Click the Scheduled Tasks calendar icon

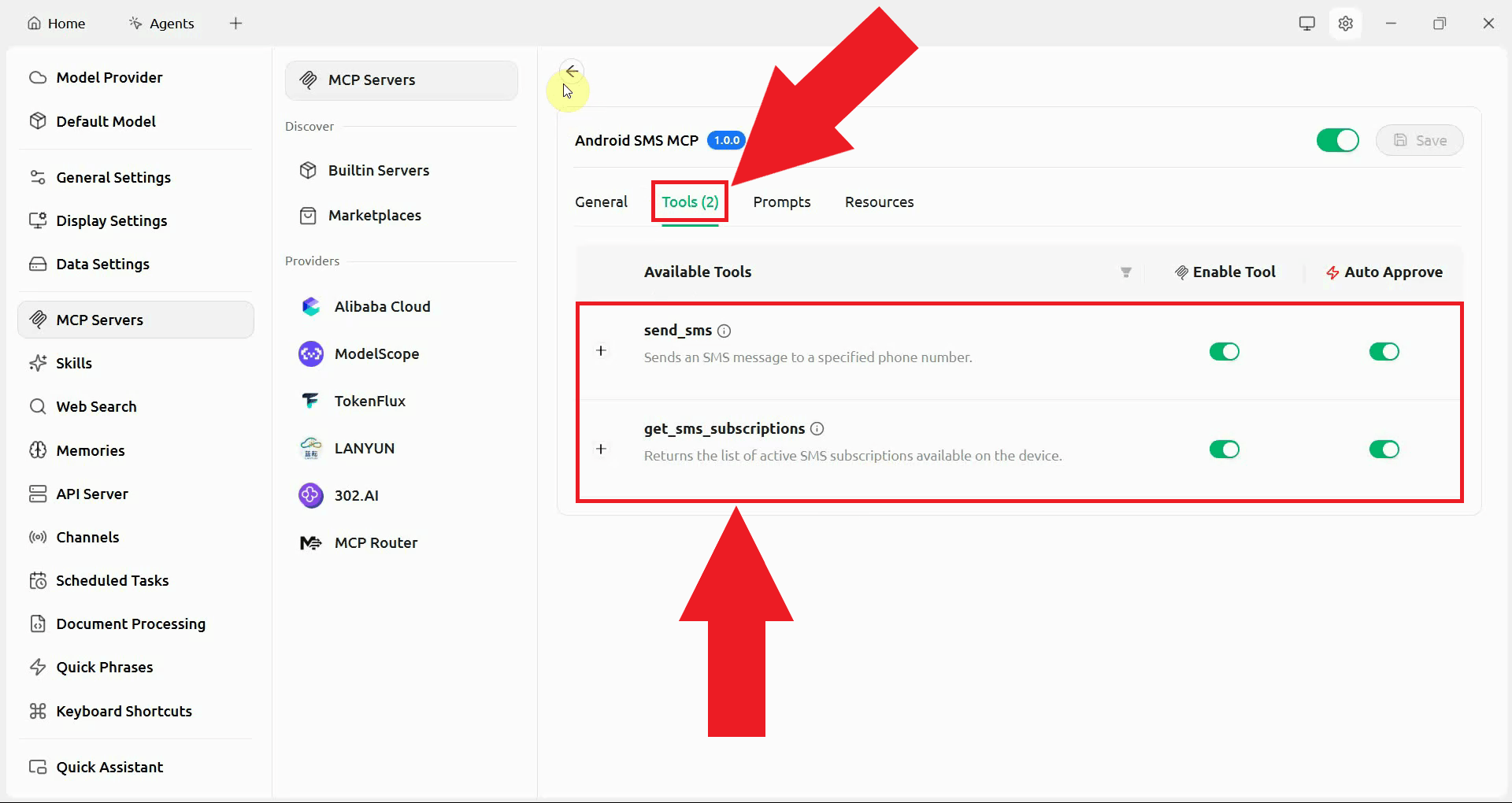[x=38, y=580]
